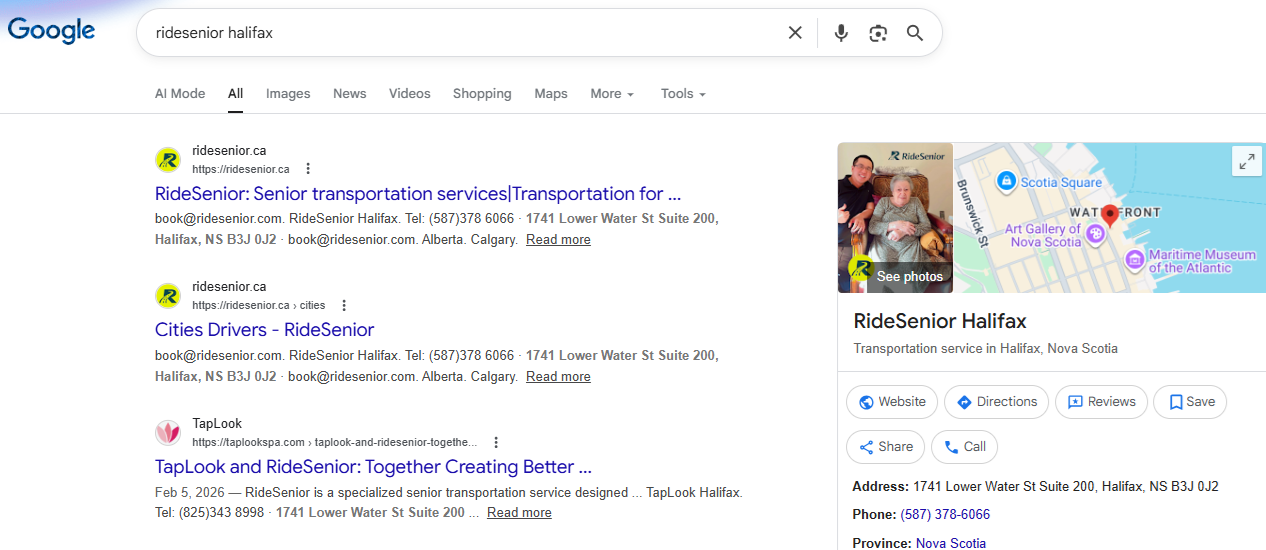Expand the More search filters dropdown
Viewport: 1266px width, 550px height.
[x=612, y=93]
